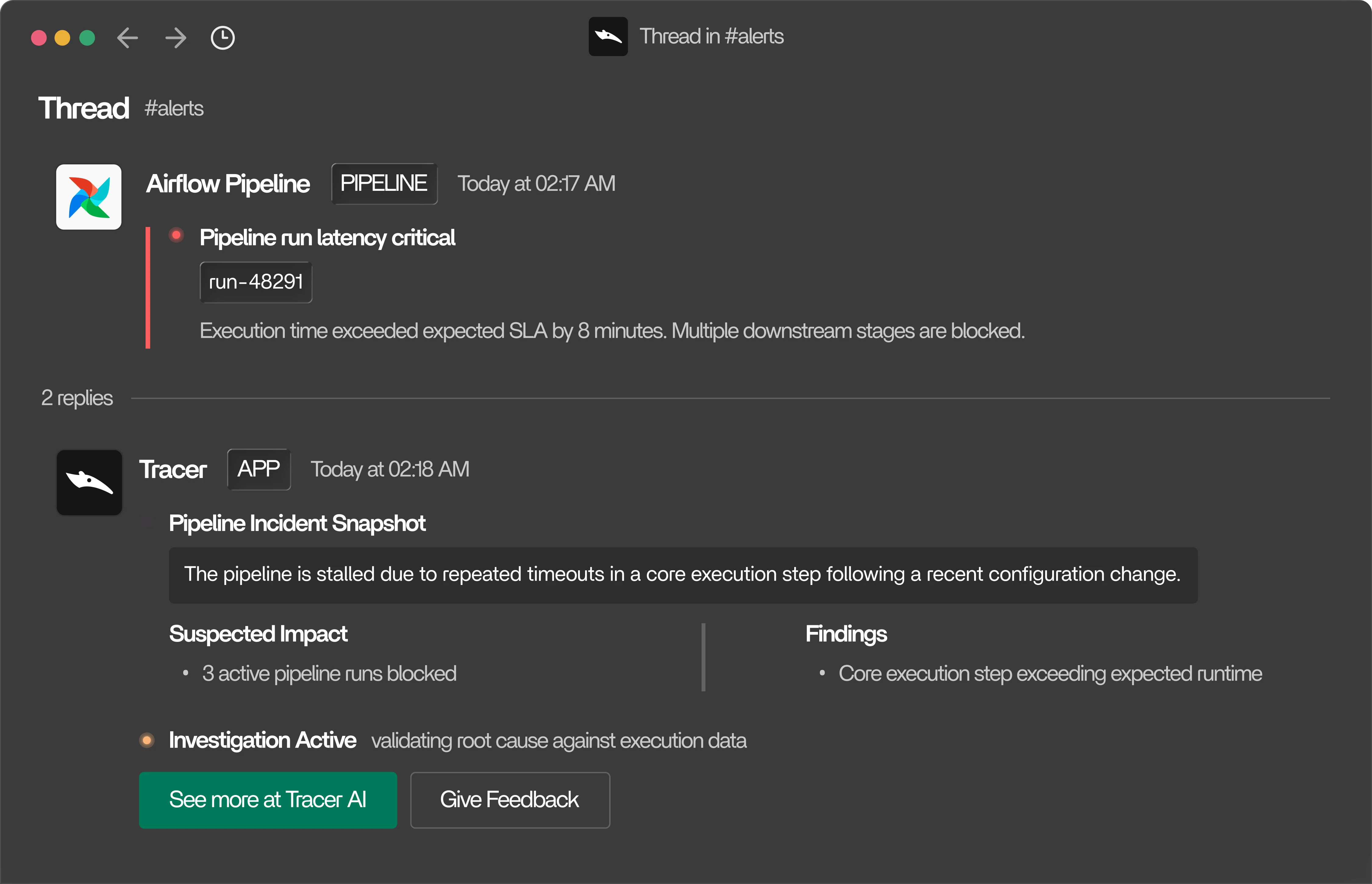Expand the run-48291 reference chip
1372x884 pixels.
[255, 282]
